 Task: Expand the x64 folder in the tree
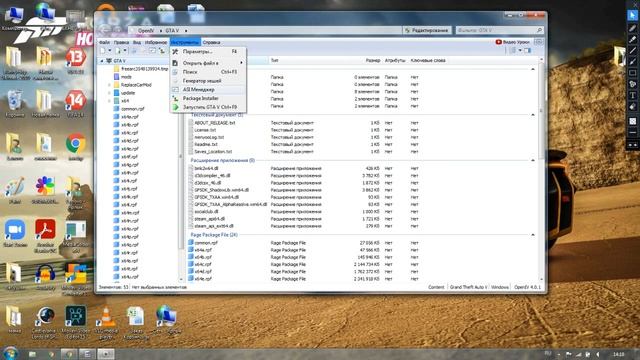point(109,101)
